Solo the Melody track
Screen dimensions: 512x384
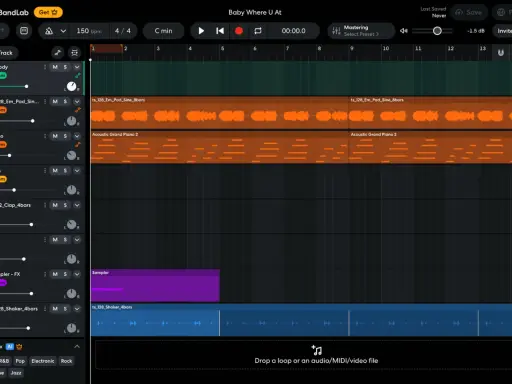click(x=65, y=67)
